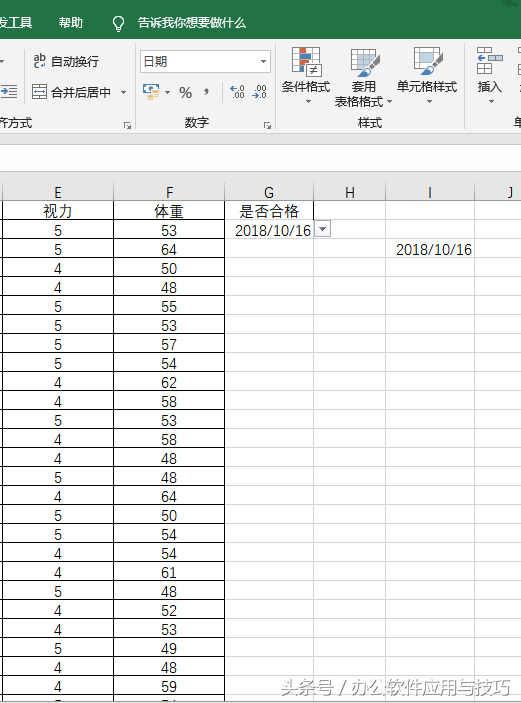Screen dimensions: 521x703
Task: Select column G header
Action: click(x=269, y=192)
